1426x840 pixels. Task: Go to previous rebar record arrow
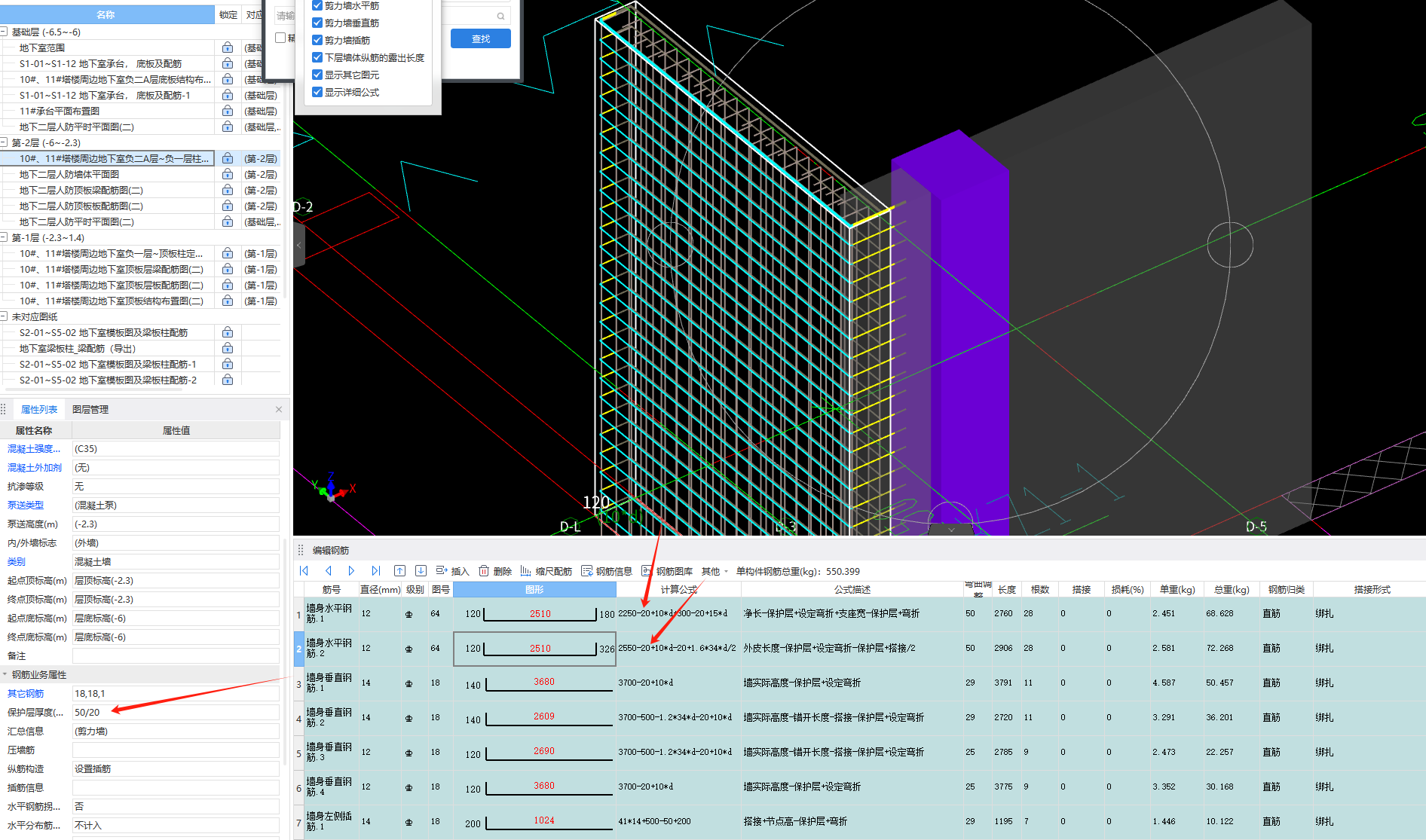click(328, 571)
